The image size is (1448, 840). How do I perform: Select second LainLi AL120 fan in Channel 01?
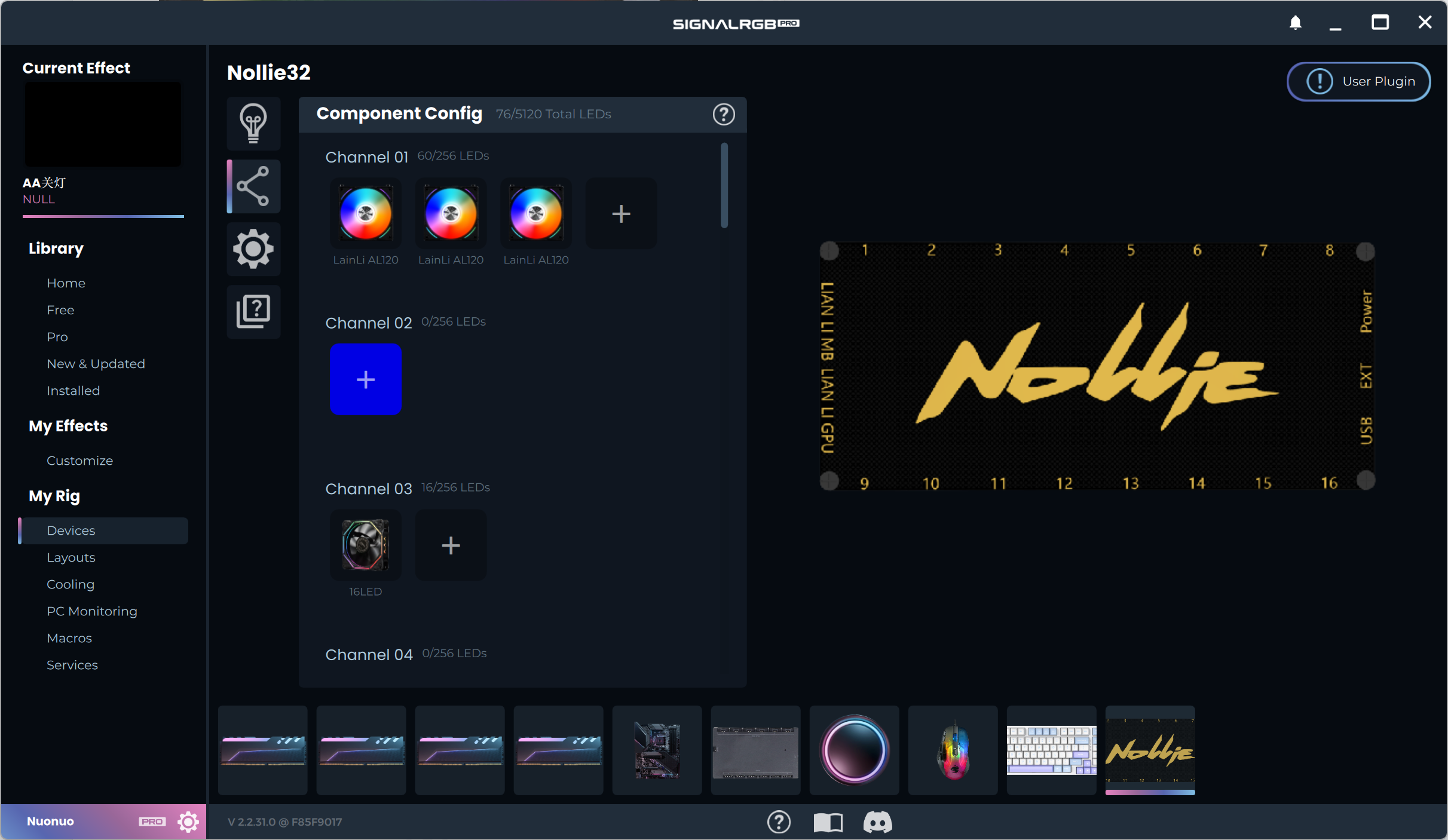coord(451,213)
